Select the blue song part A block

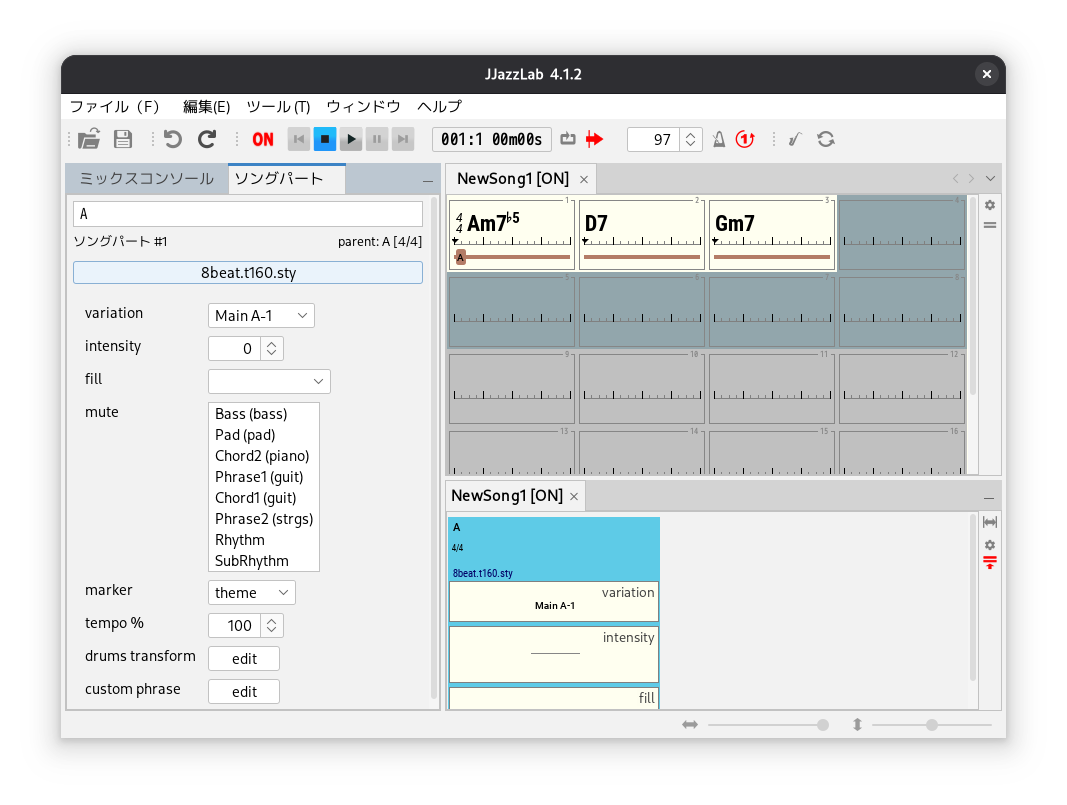click(x=554, y=549)
